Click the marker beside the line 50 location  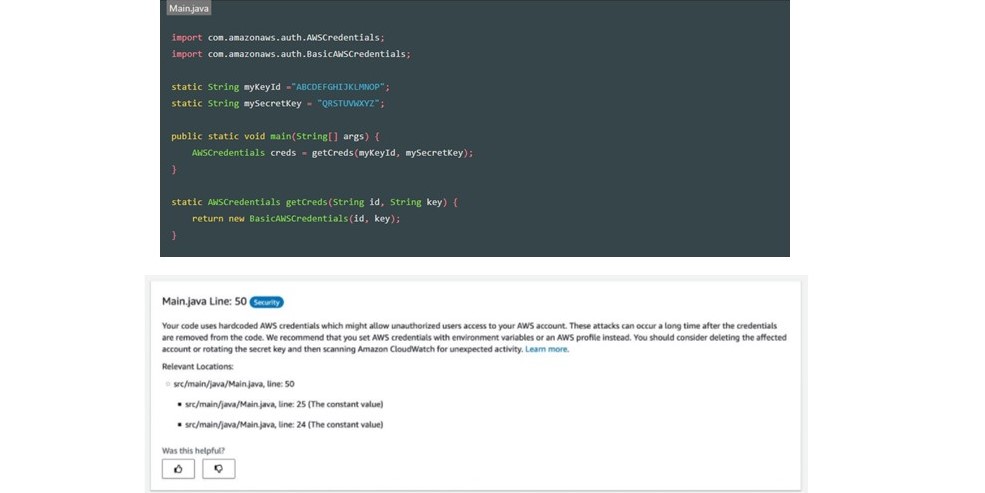pos(166,384)
